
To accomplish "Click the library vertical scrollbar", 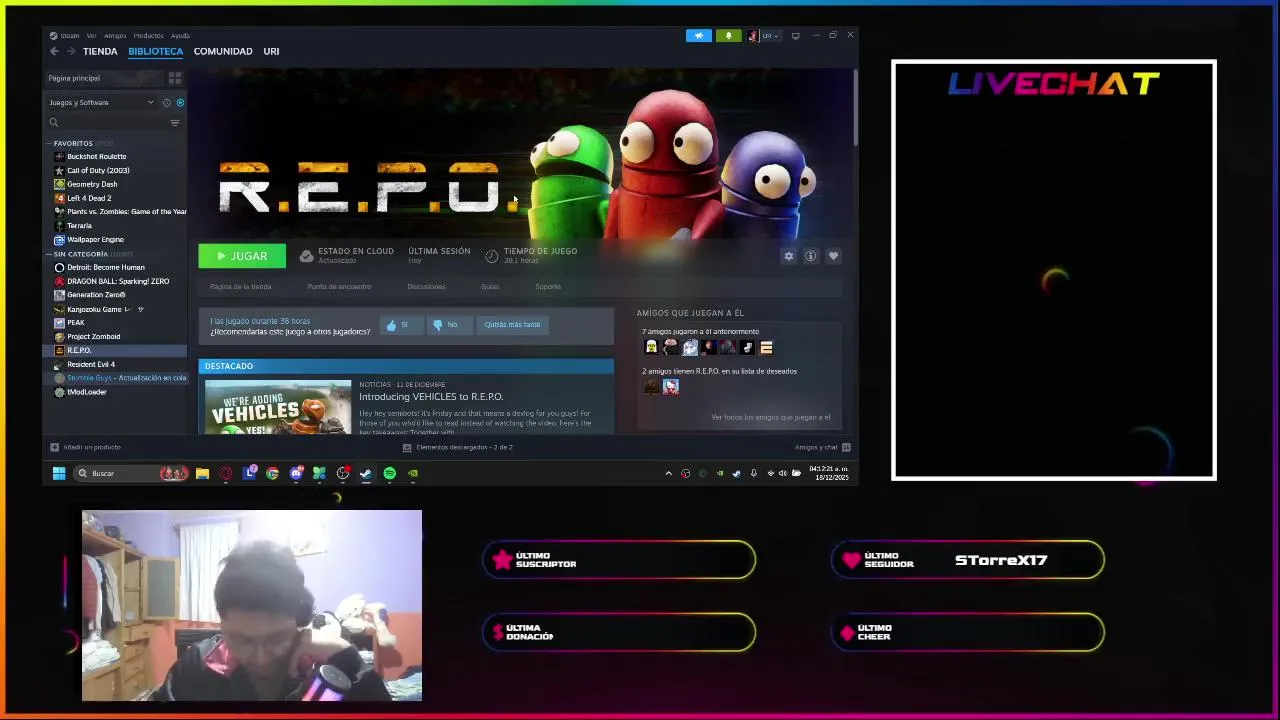I will click(855, 110).
